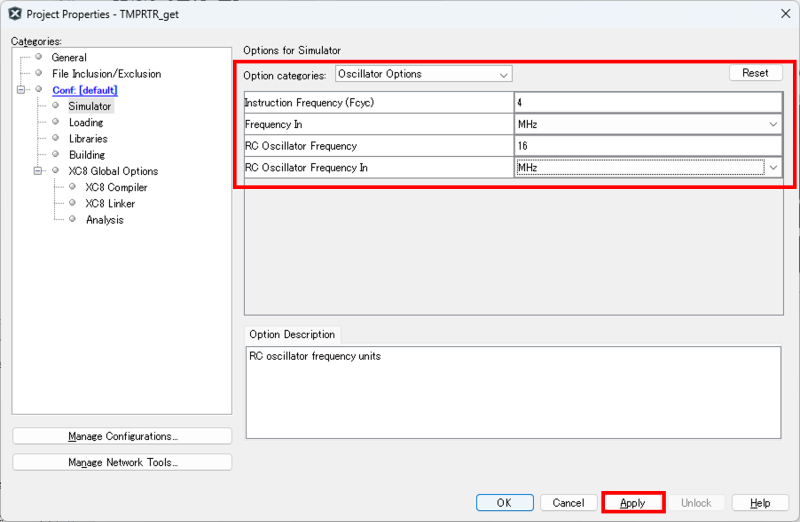Click the Conf: [default] link
This screenshot has height=522, width=800.
click(x=85, y=90)
